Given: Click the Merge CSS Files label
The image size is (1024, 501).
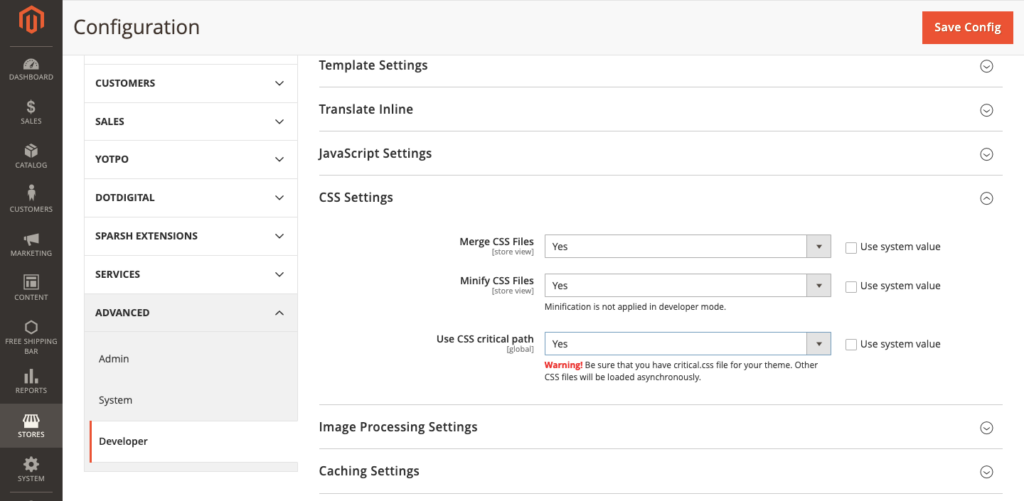Looking at the screenshot, I should click(x=496, y=242).
